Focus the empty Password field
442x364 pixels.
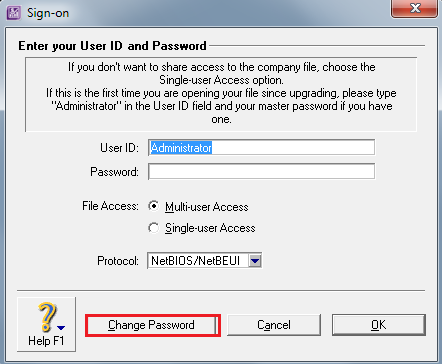coord(261,172)
